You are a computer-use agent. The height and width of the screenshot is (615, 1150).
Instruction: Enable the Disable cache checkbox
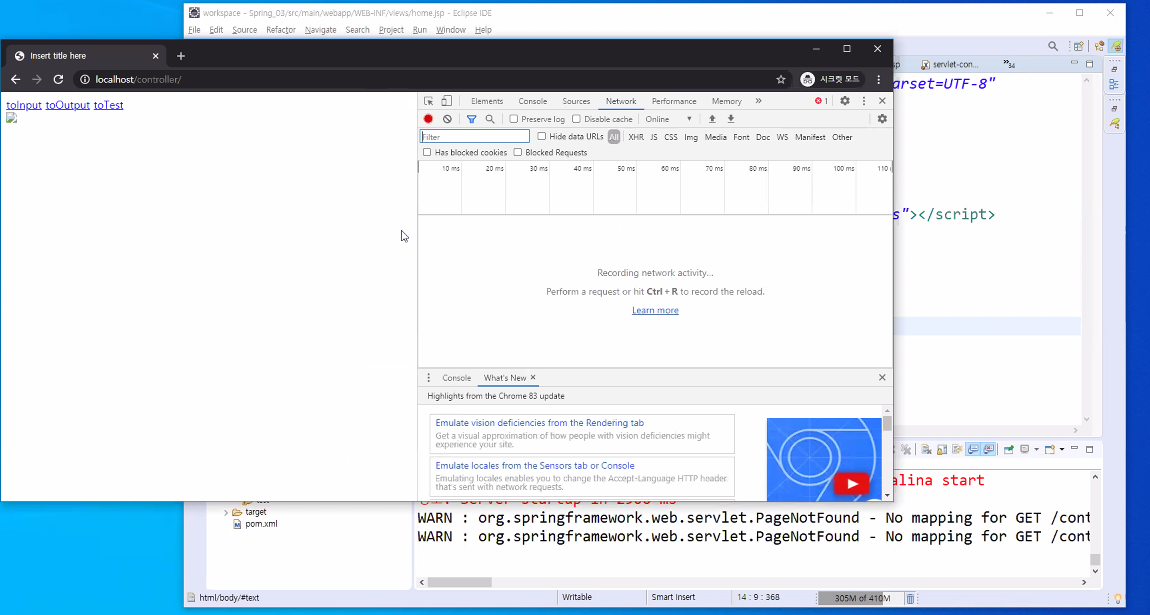coord(576,119)
